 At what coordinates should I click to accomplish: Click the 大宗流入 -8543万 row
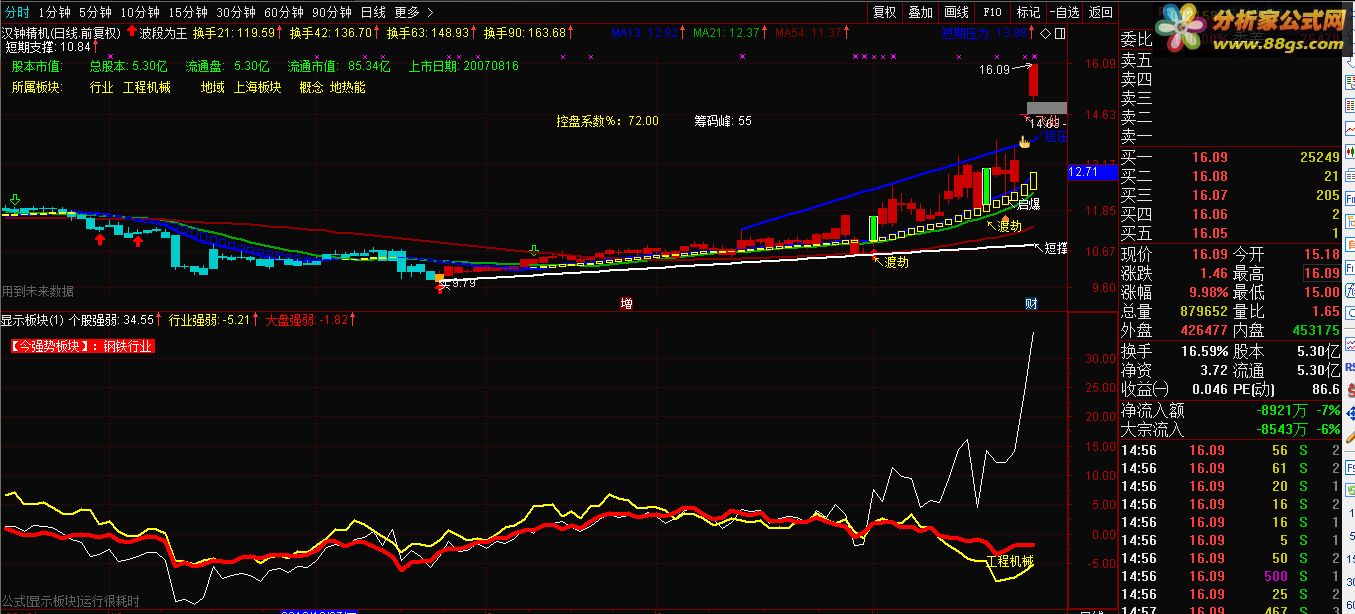click(x=1229, y=429)
